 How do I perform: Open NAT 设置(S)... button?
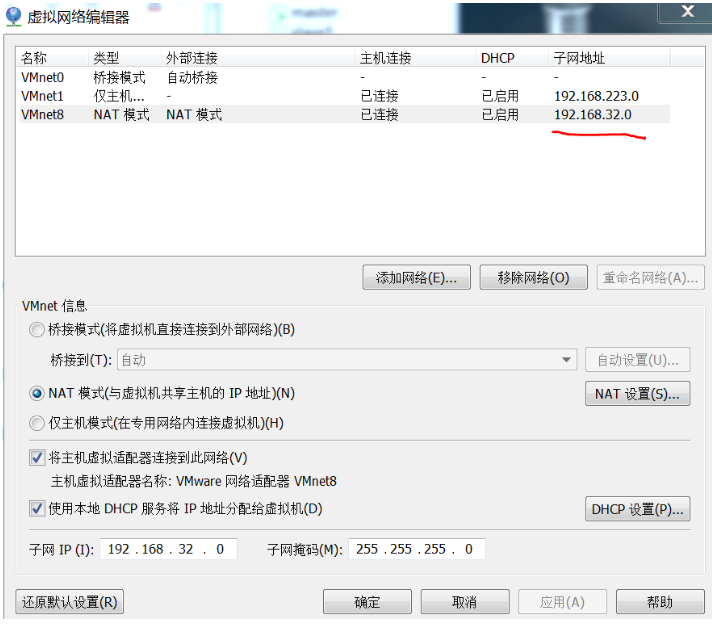tap(638, 394)
